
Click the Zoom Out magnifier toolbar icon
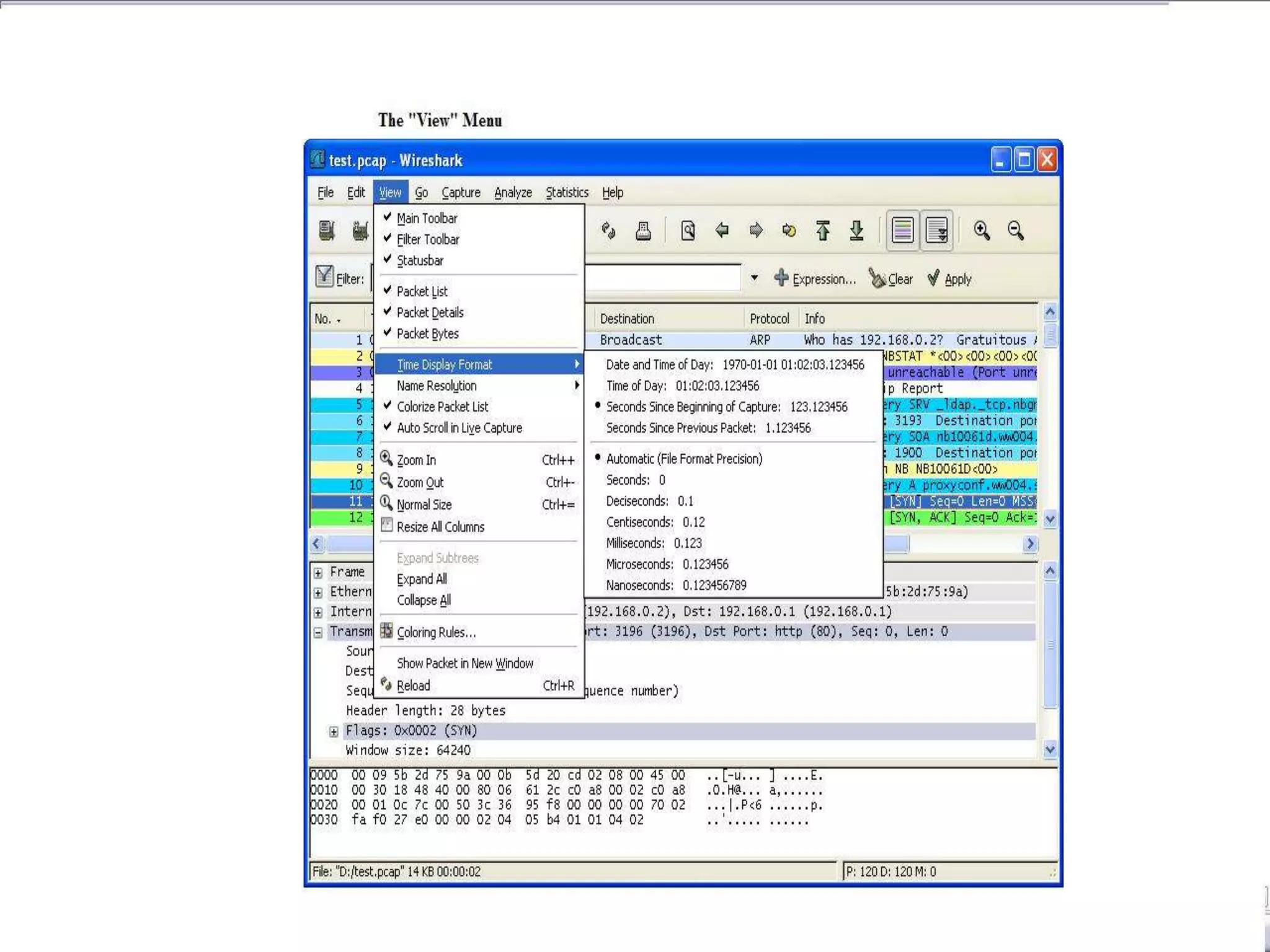click(x=1015, y=231)
